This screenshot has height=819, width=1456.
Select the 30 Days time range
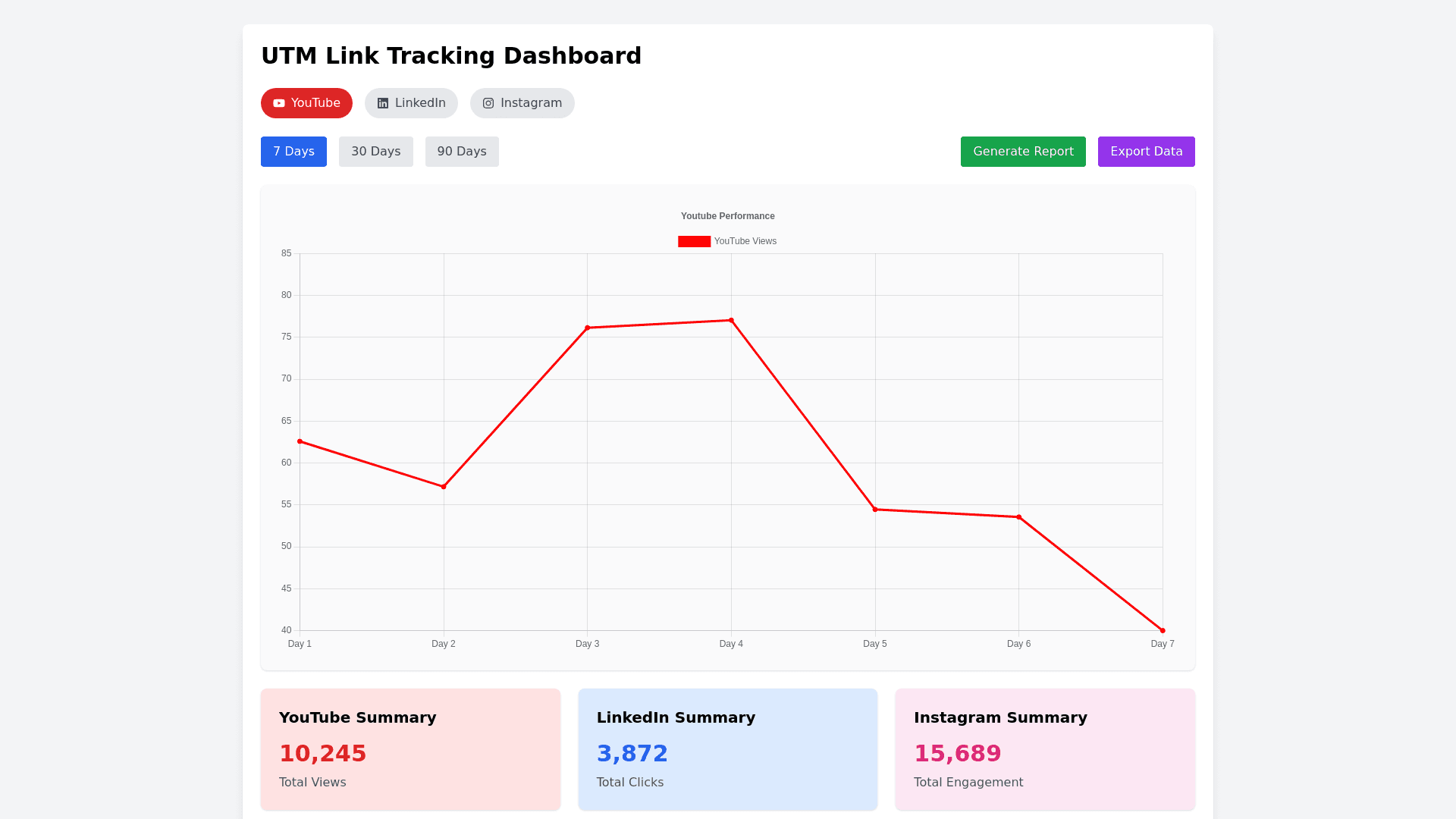[x=375, y=152]
